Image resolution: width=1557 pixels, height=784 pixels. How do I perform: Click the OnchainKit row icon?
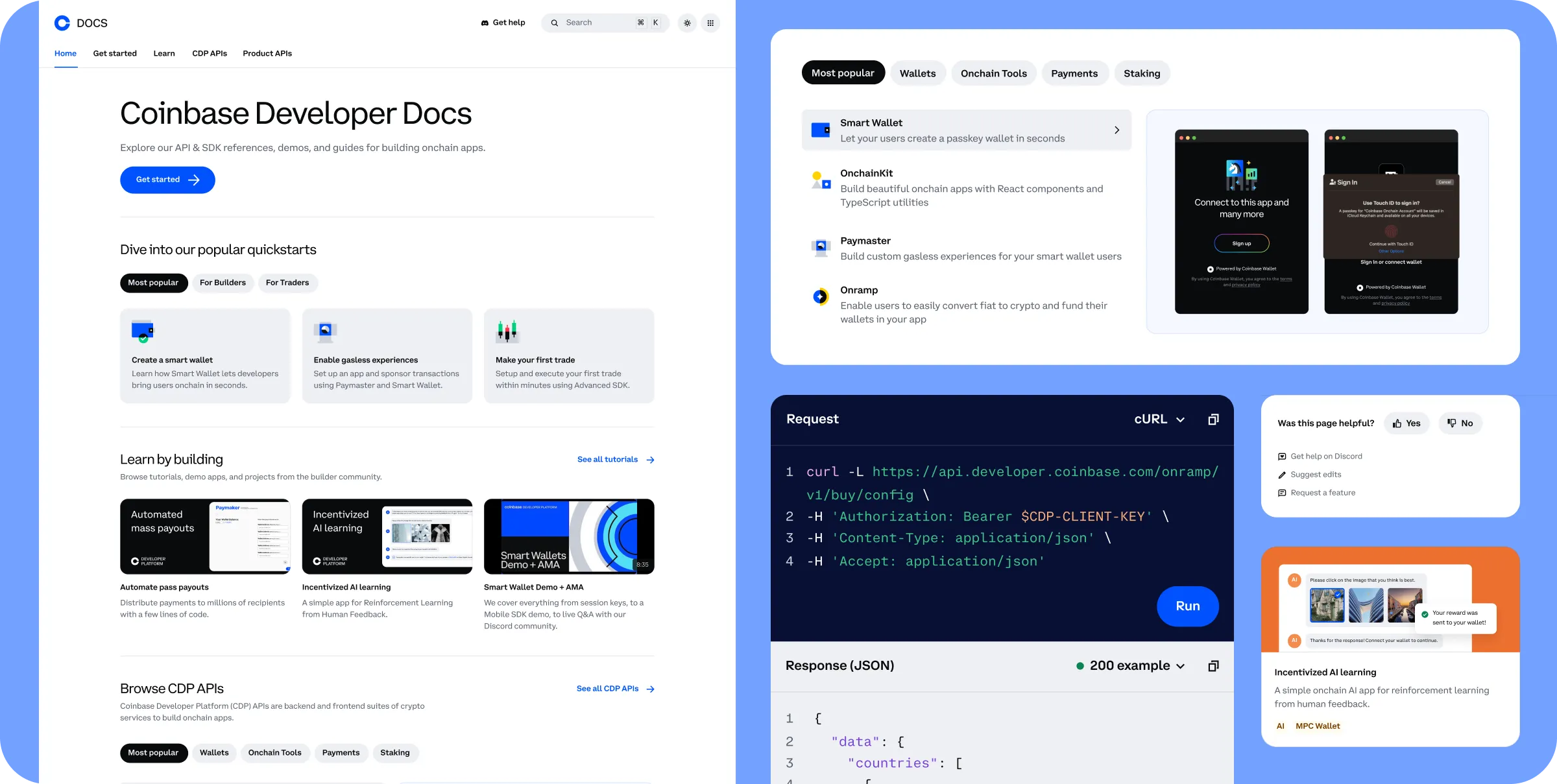[821, 180]
